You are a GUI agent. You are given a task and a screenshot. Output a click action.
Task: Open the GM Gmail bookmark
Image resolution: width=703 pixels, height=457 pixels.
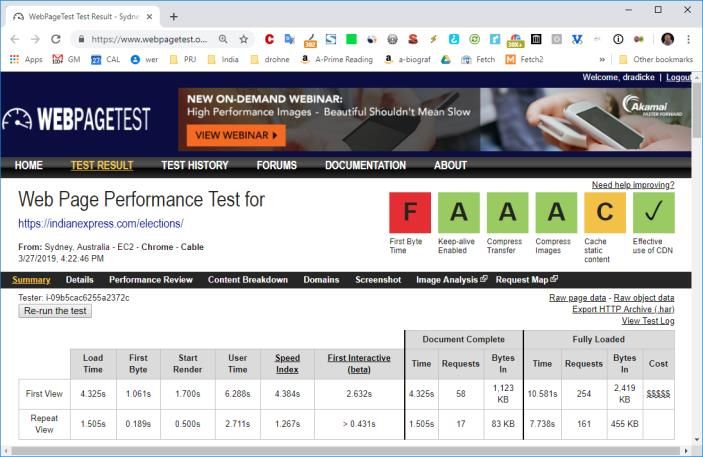point(66,59)
